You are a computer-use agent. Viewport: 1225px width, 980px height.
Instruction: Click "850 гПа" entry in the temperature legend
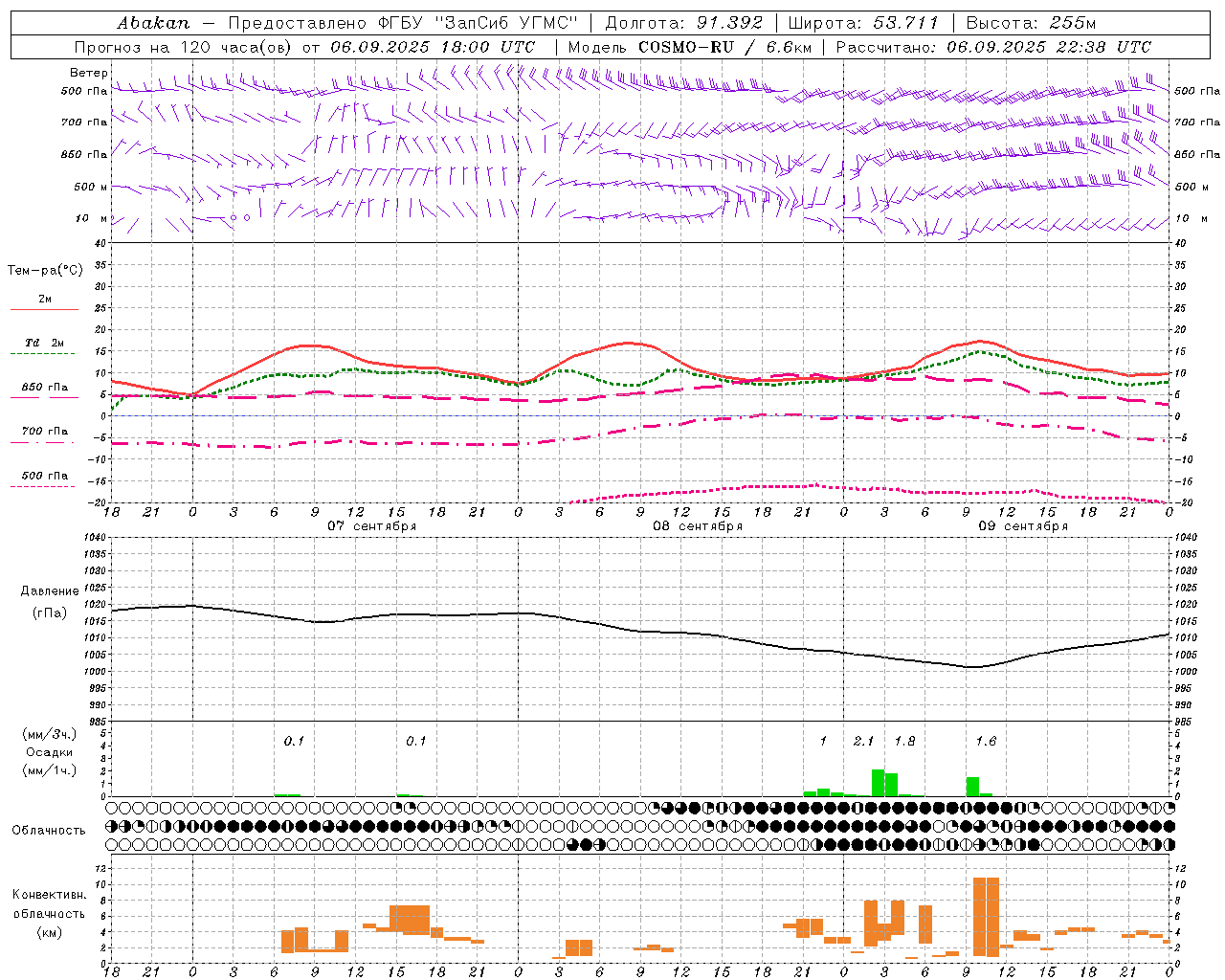pos(45,388)
